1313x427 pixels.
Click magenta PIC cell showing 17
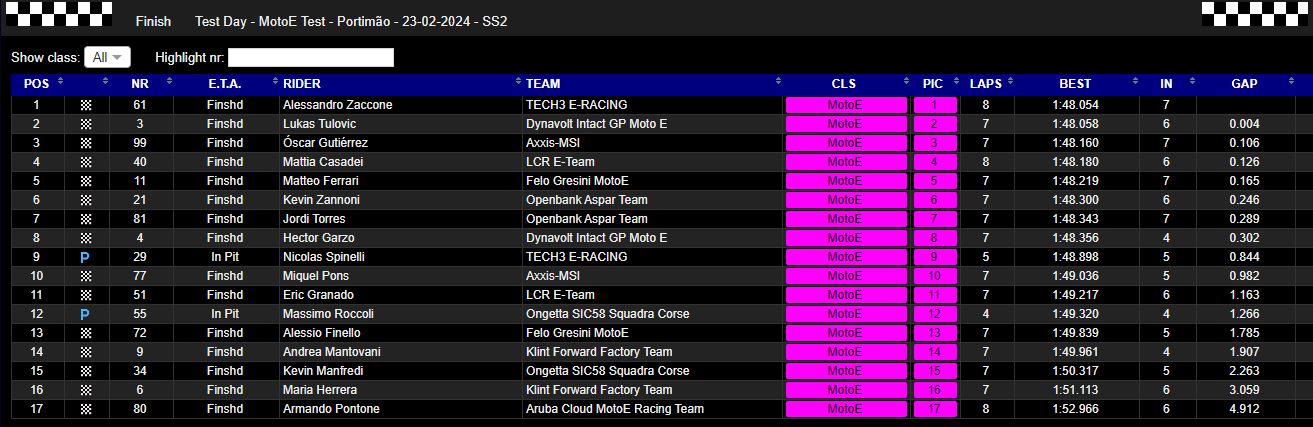point(934,409)
